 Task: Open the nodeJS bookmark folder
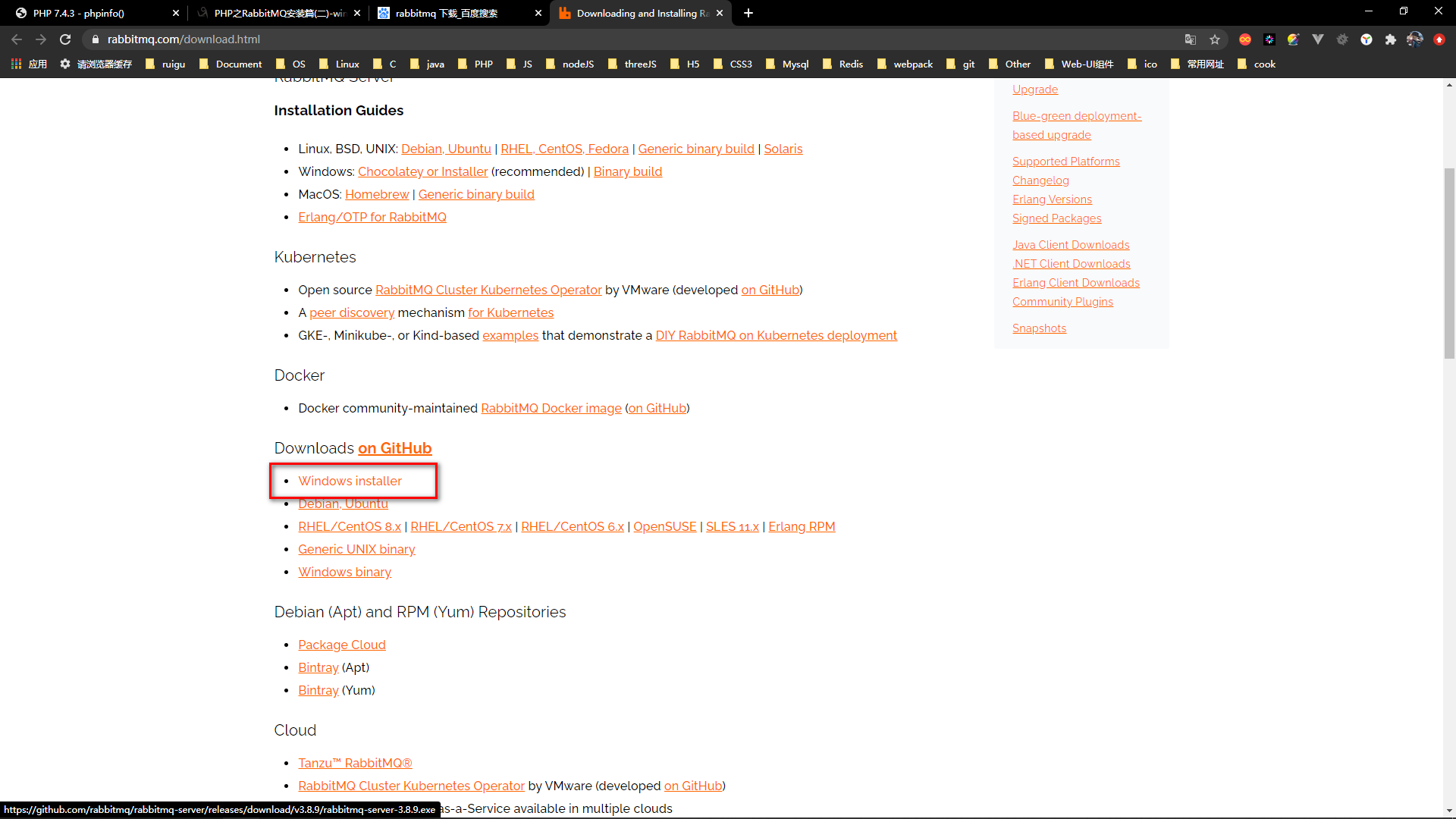click(570, 64)
